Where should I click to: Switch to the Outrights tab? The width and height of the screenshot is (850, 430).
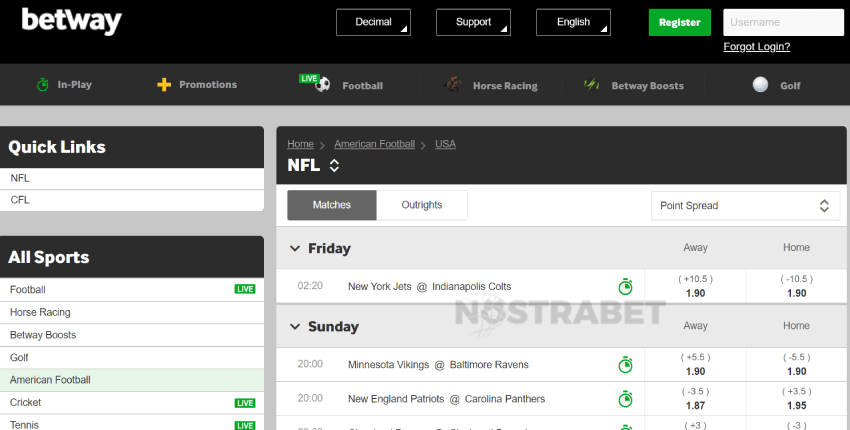pos(422,205)
